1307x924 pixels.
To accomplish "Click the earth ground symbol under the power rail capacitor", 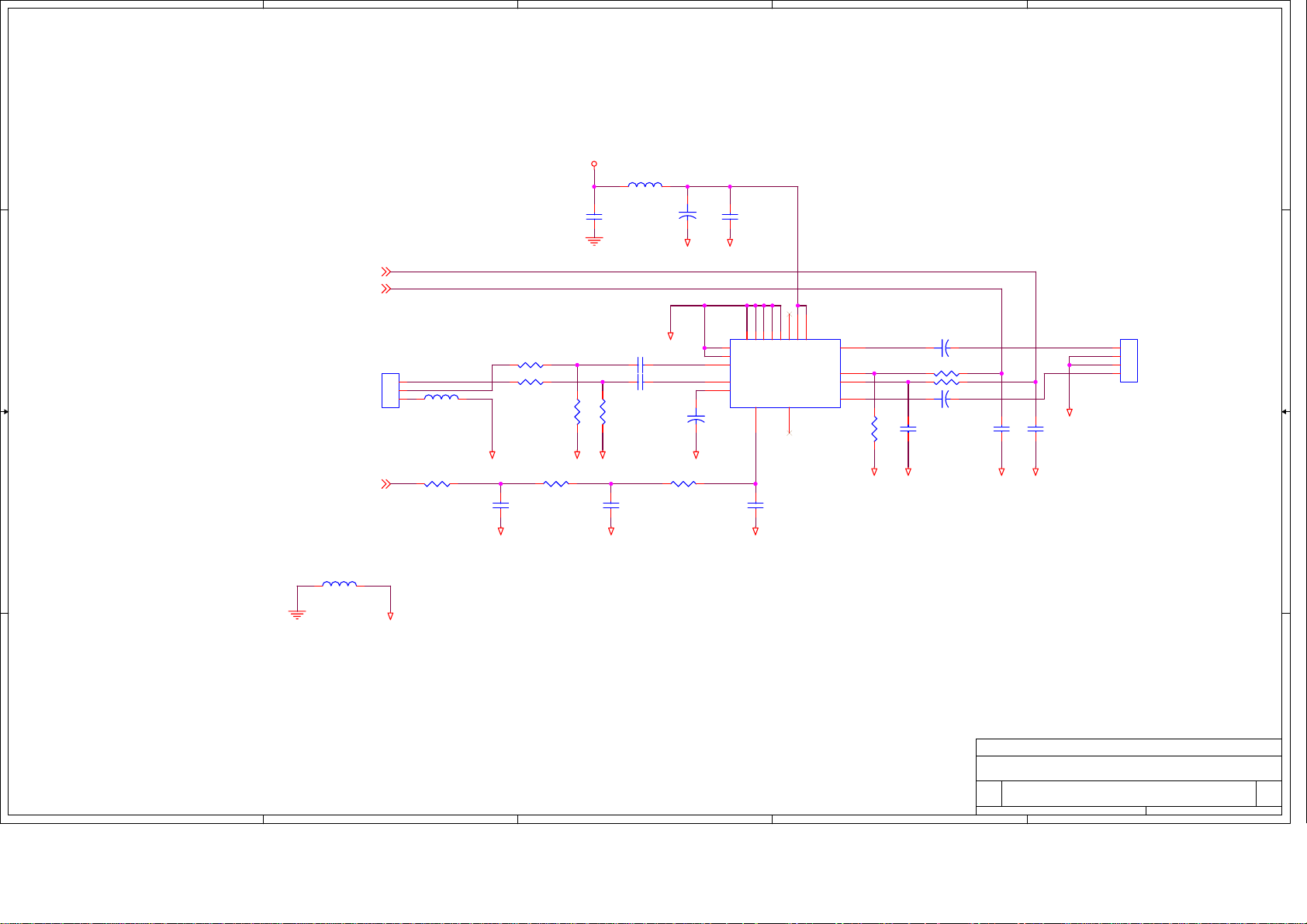I will coord(594,241).
